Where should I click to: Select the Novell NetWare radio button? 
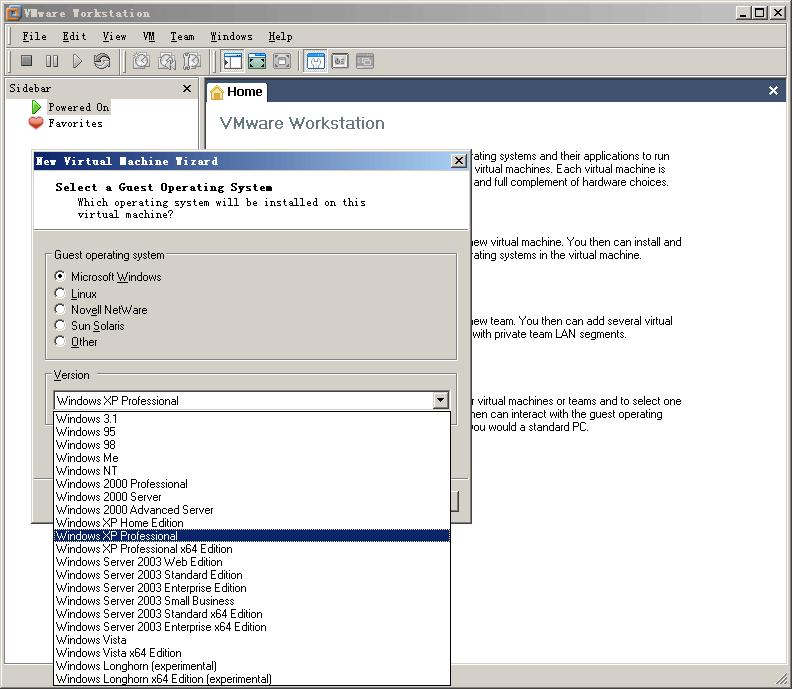tap(60, 309)
